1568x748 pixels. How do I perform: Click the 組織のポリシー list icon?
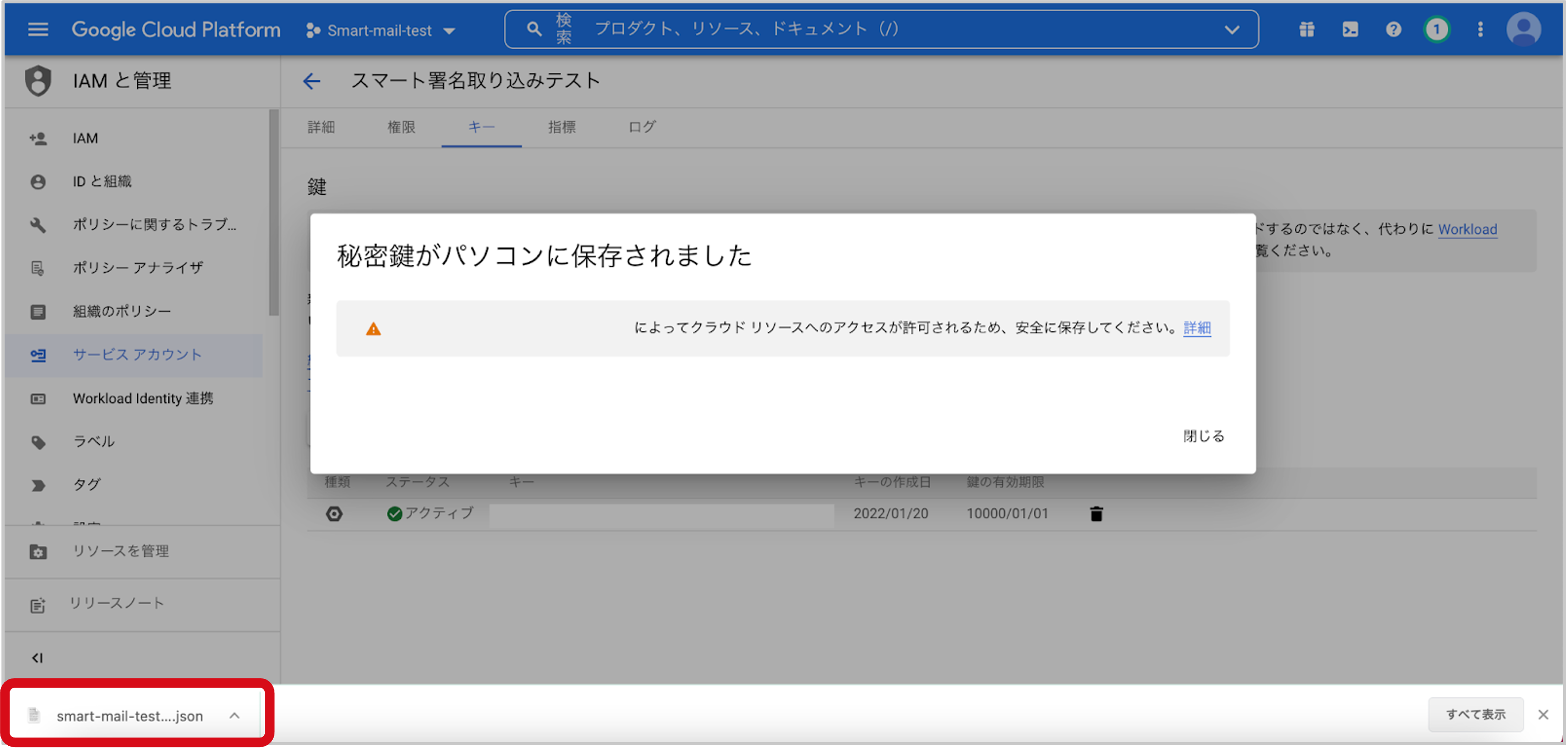[38, 312]
